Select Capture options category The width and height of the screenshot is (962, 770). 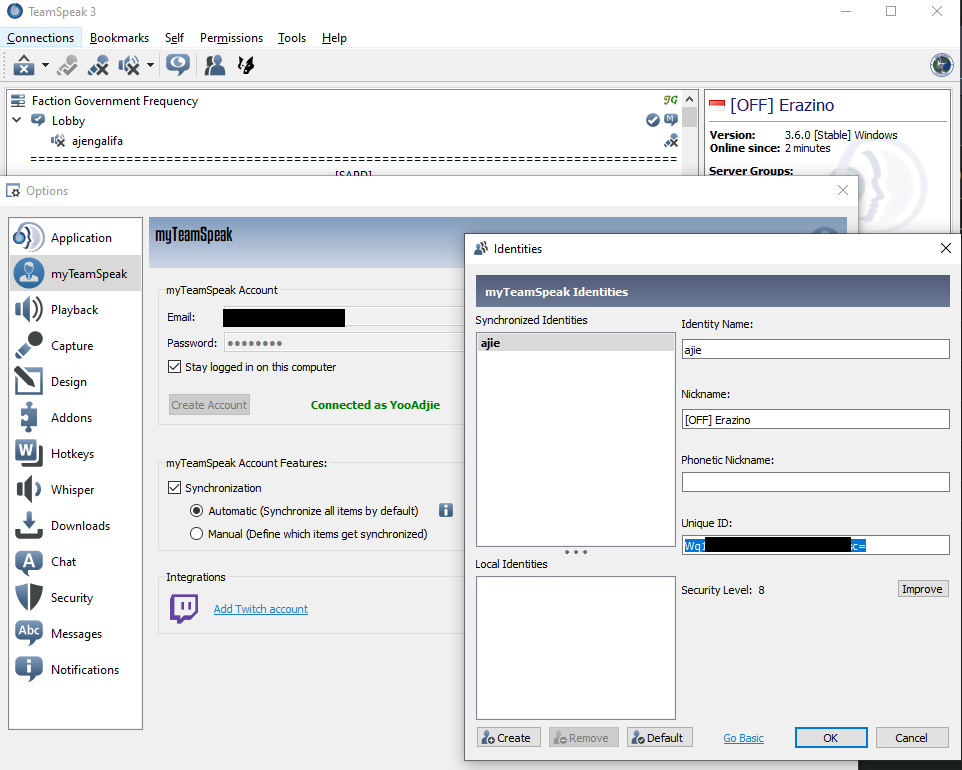[x=75, y=345]
